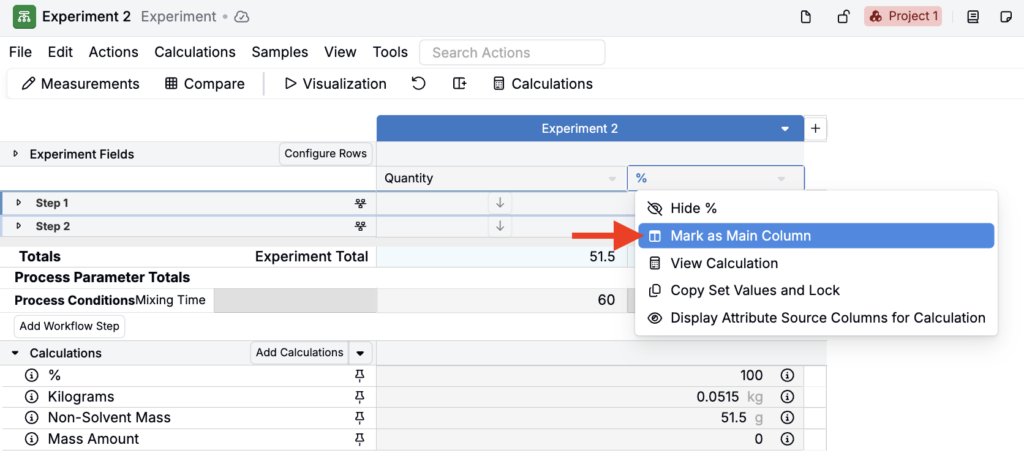Click info icon right of 51.5 g
1024x475 pixels.
[x=787, y=418]
